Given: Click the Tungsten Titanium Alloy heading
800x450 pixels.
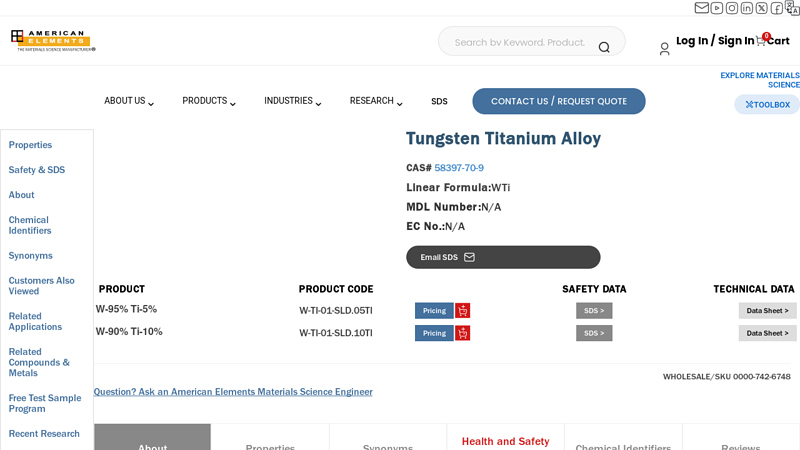Looking at the screenshot, I should pyautogui.click(x=504, y=138).
